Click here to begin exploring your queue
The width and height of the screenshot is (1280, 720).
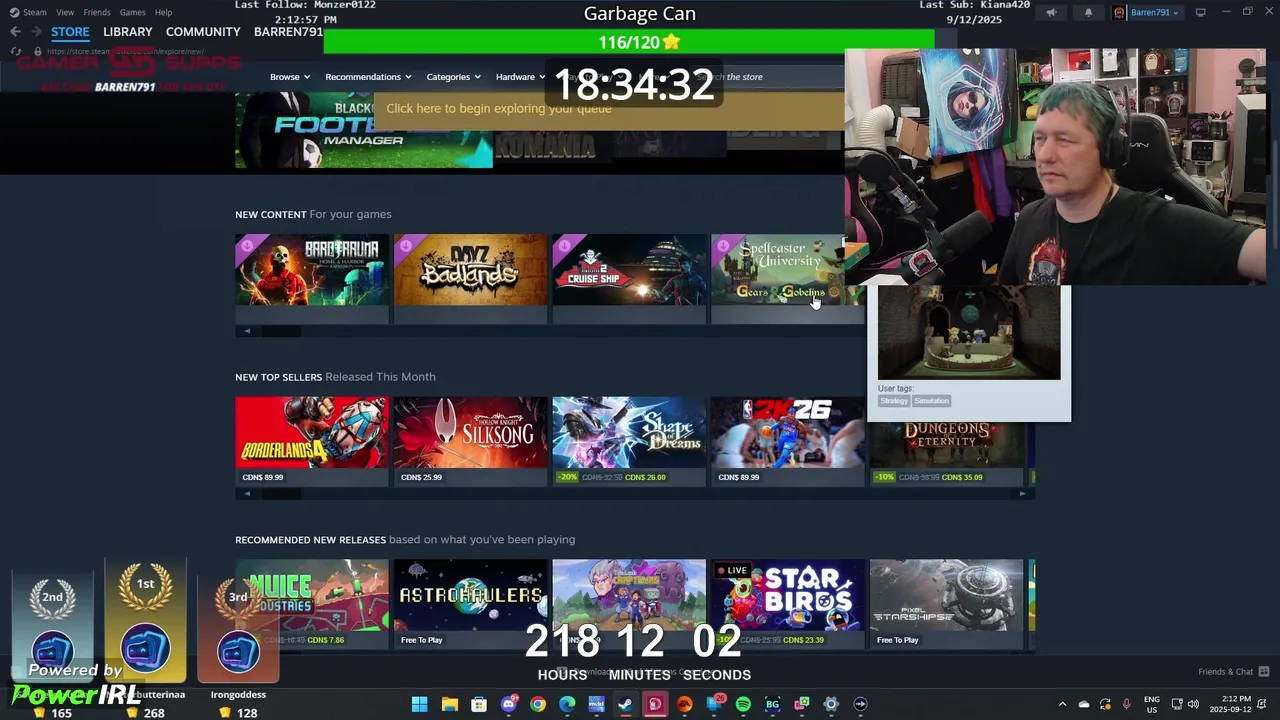click(x=499, y=108)
